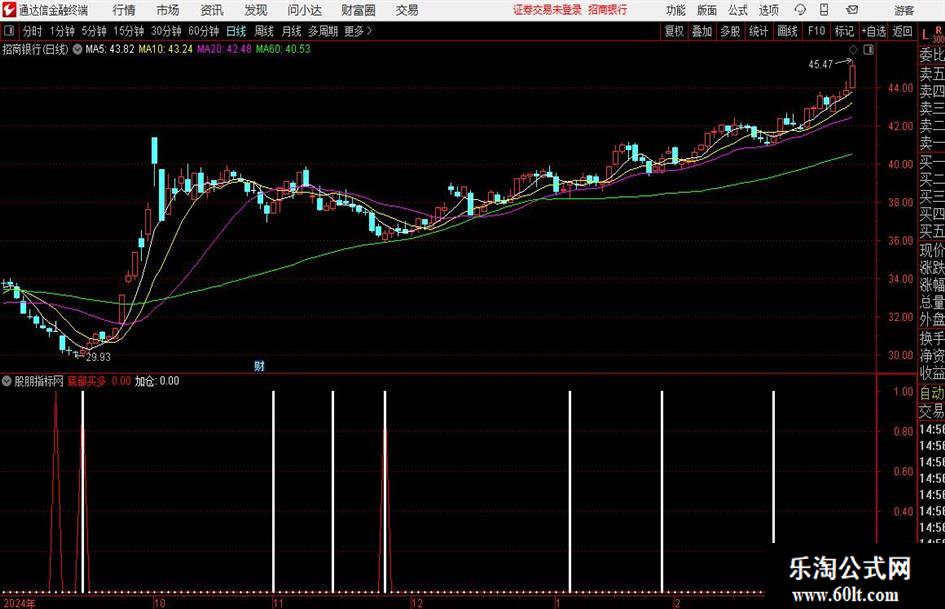945x609 pixels.
Task: Switch to 60分钟 period
Action: pos(204,31)
